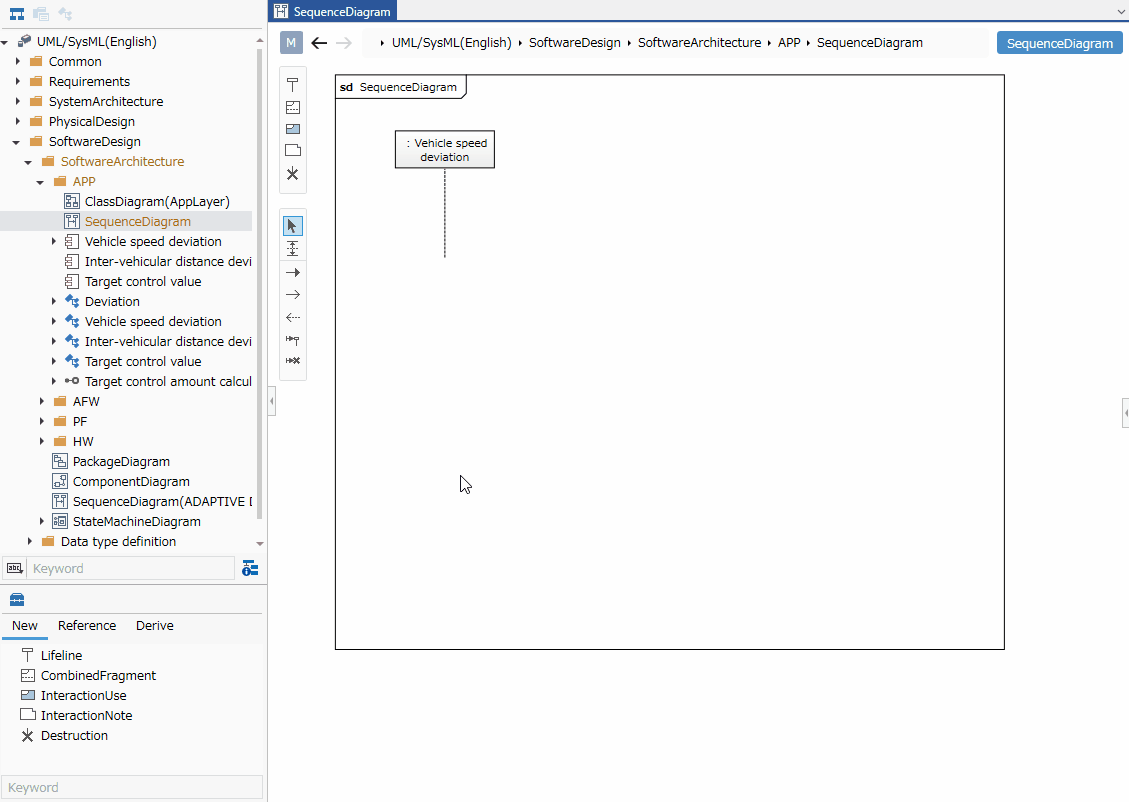Choose Destruction in the New list

[64, 736]
